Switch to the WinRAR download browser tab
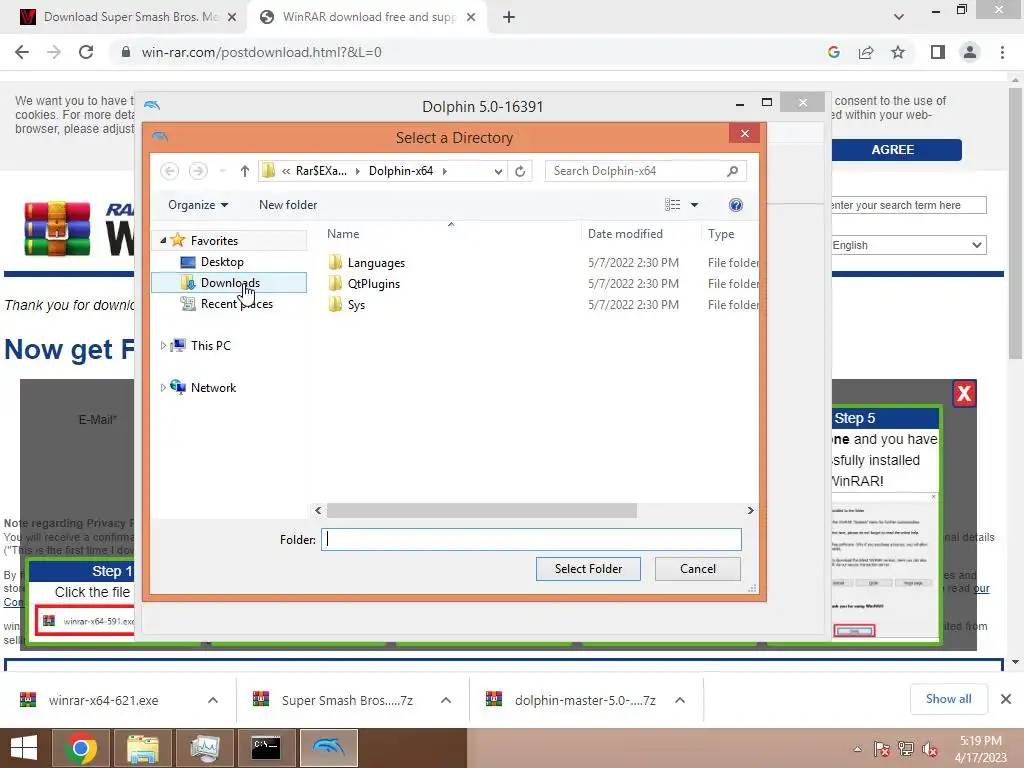 tap(369, 17)
